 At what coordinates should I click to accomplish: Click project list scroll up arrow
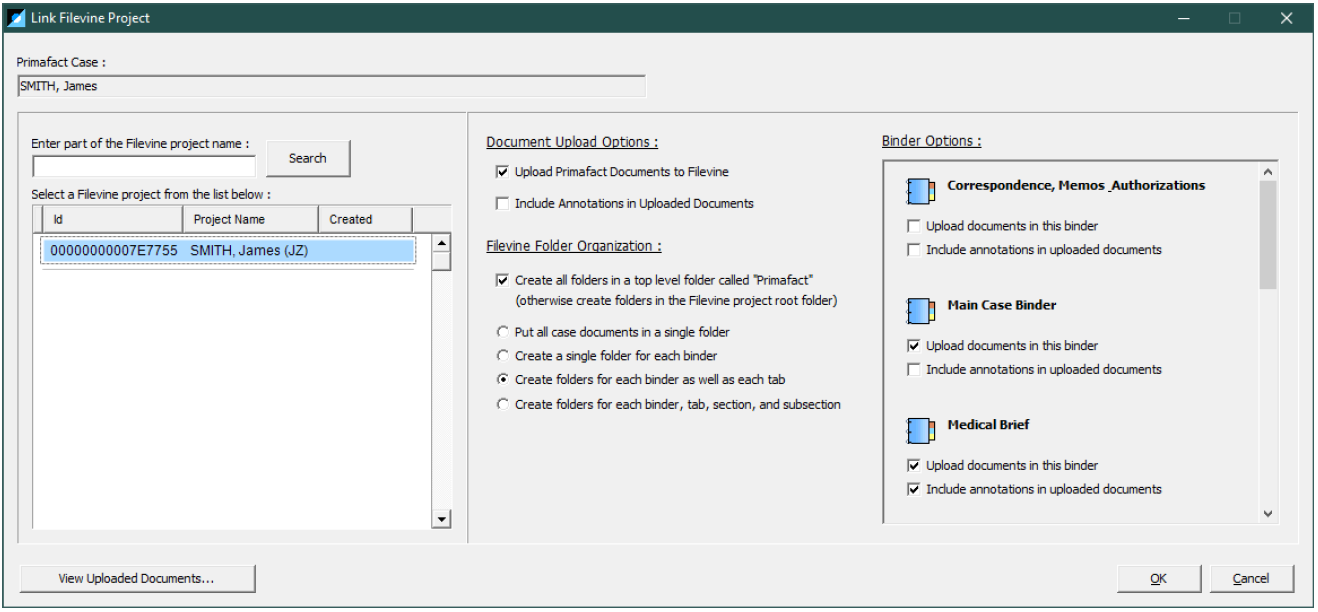click(x=441, y=243)
